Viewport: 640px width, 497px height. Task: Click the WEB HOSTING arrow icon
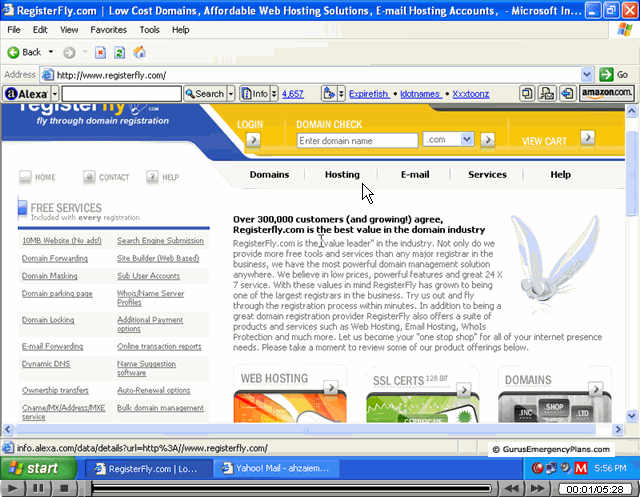pyautogui.click(x=331, y=387)
